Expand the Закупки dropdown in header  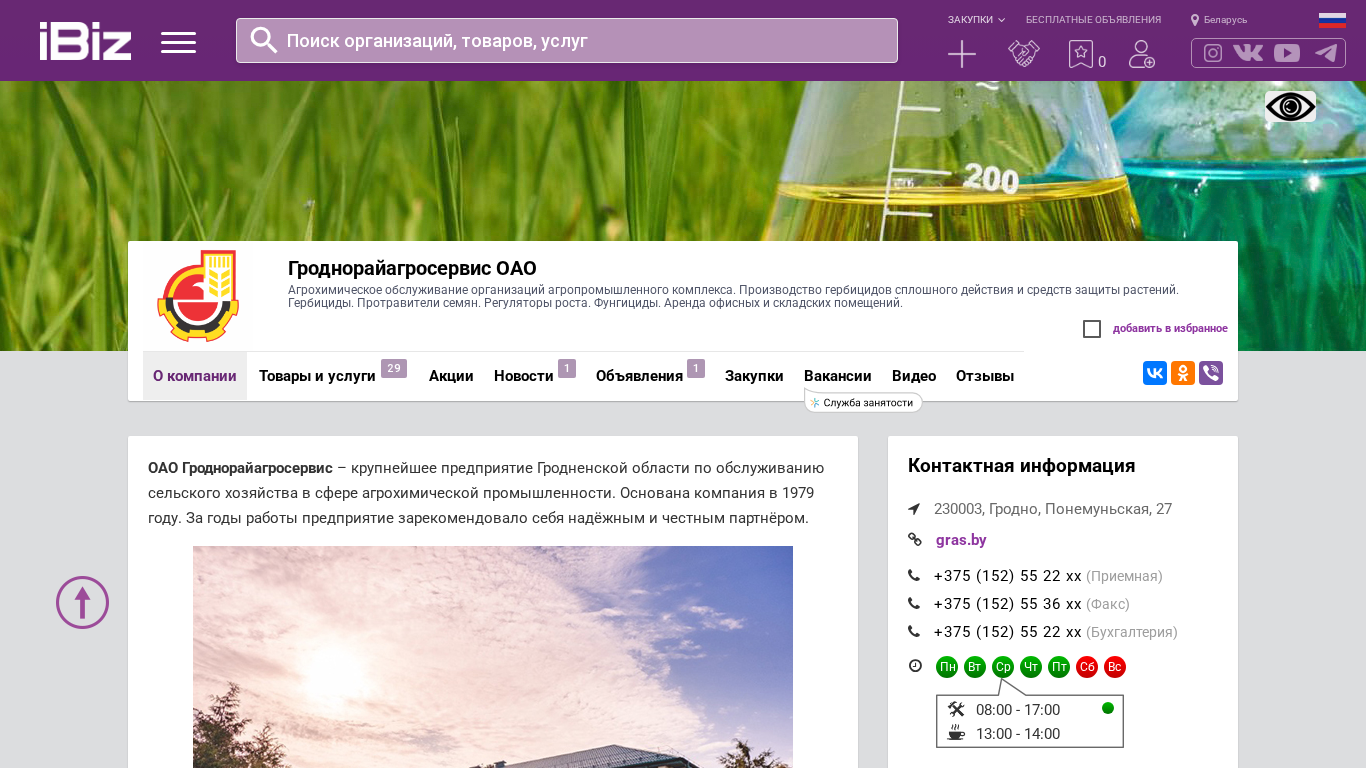[x=976, y=20]
